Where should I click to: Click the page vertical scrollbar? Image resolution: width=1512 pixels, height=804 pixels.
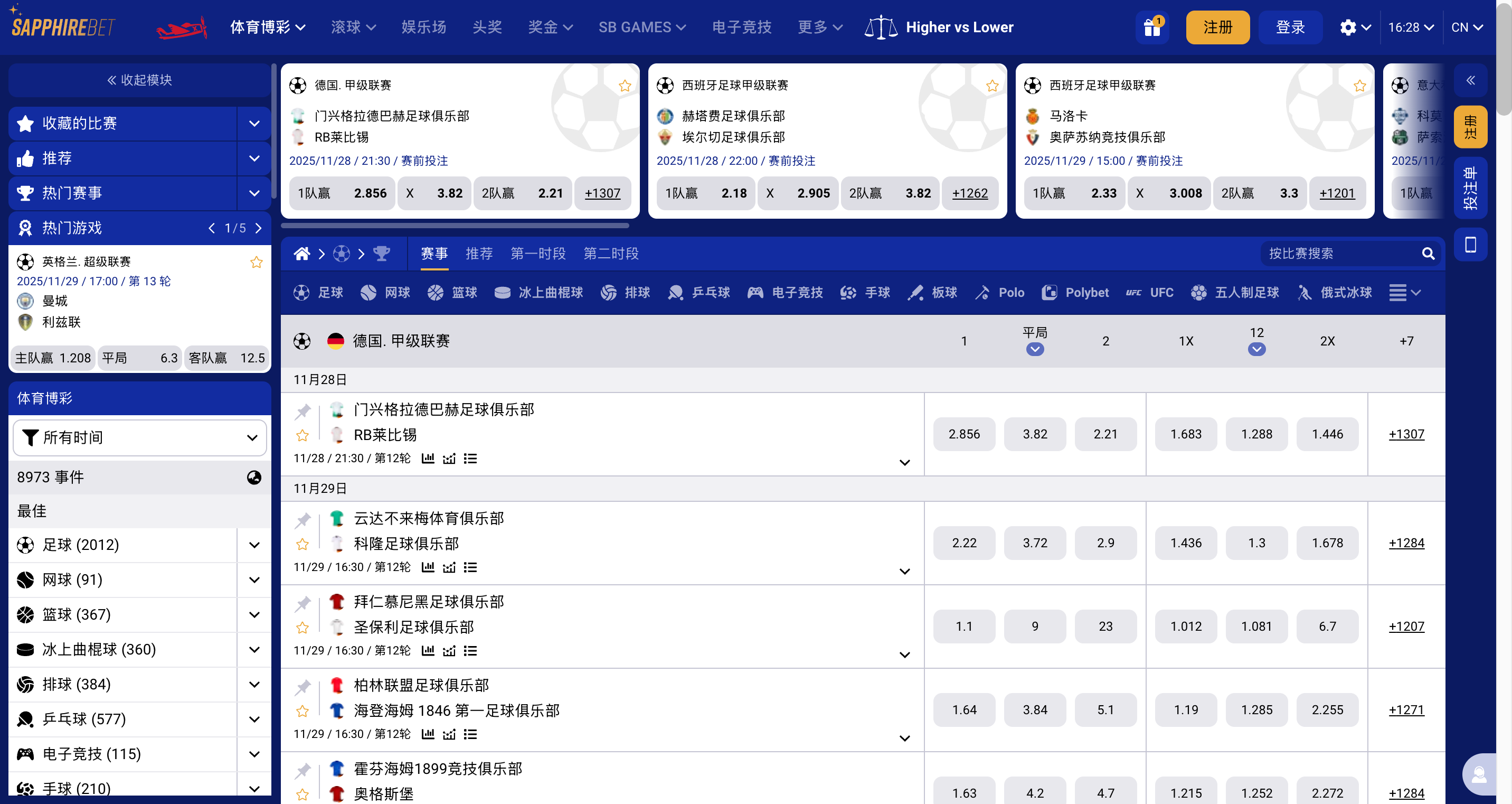click(1504, 59)
